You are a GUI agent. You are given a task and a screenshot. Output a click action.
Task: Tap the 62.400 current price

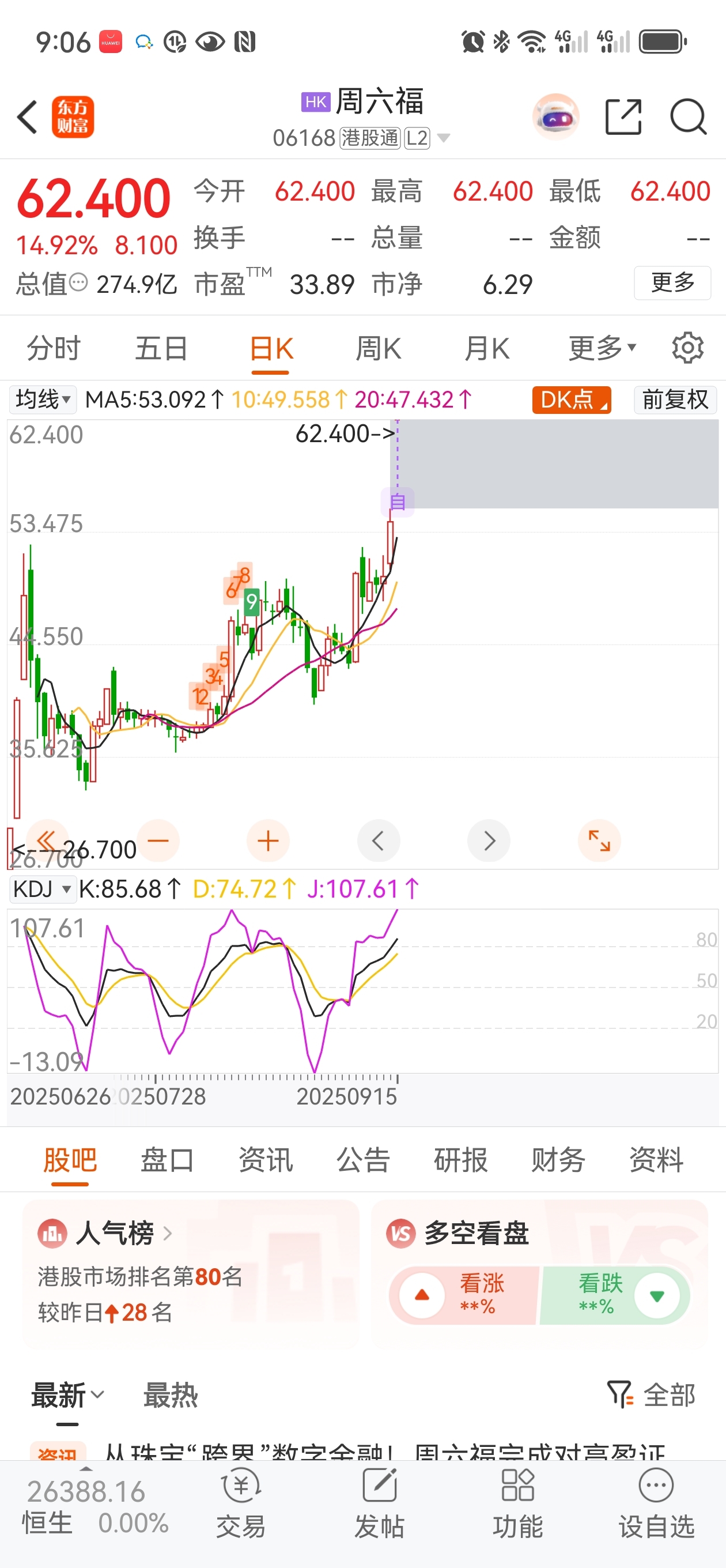click(x=93, y=198)
